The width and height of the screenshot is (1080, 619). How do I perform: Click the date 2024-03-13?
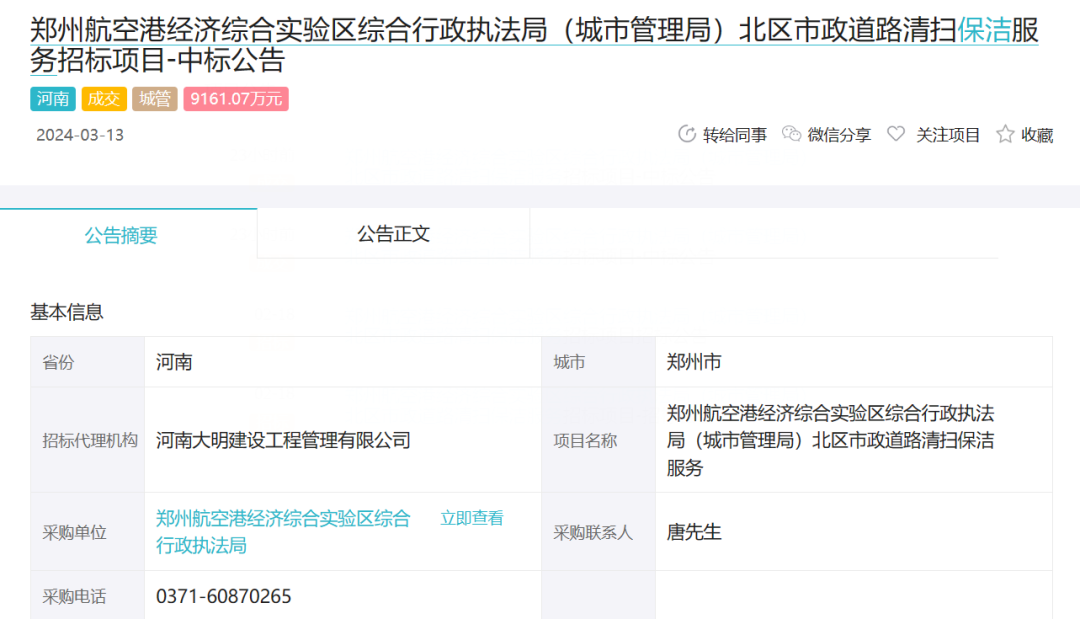tap(80, 135)
